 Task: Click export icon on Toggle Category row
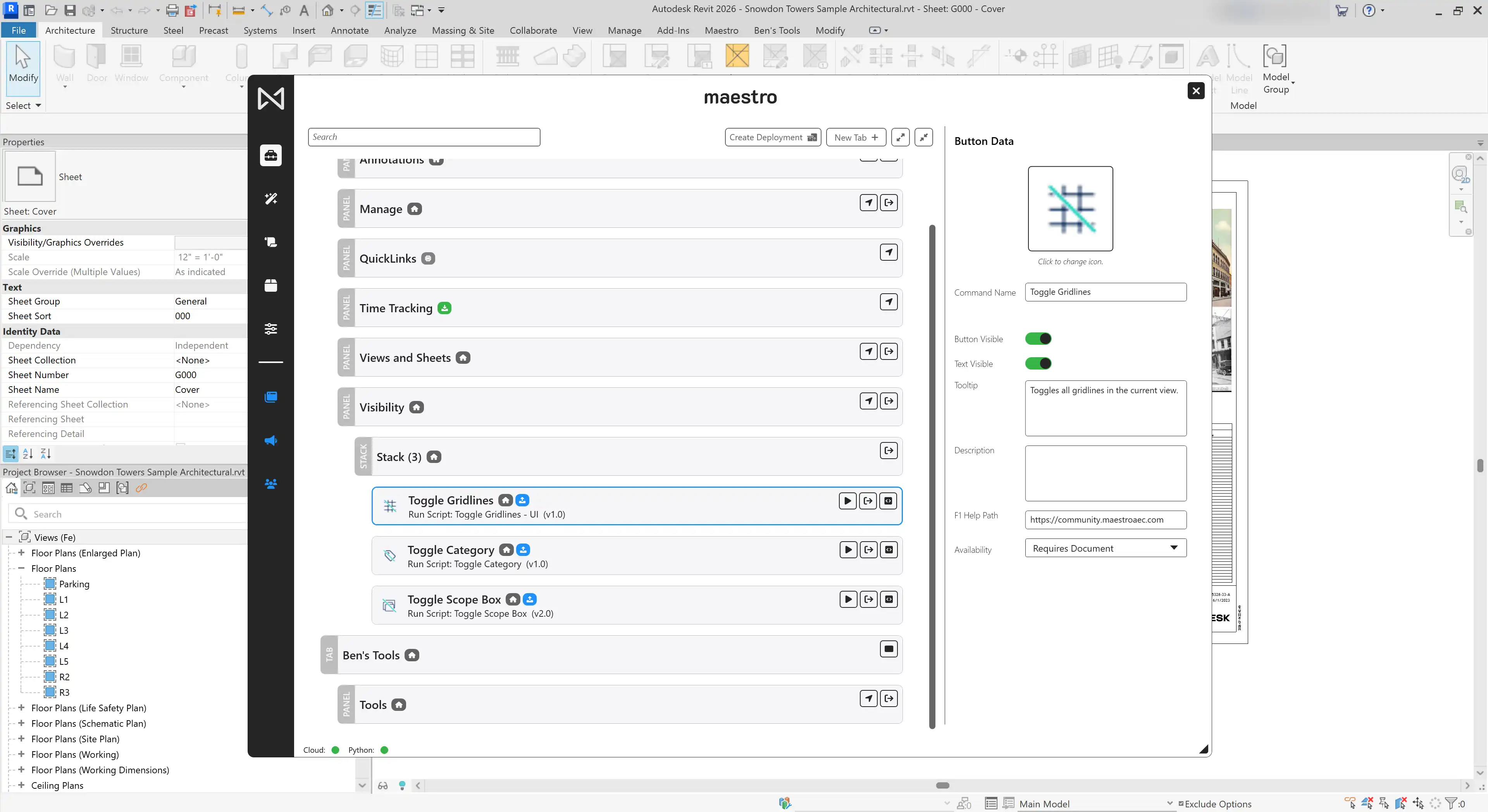point(869,550)
